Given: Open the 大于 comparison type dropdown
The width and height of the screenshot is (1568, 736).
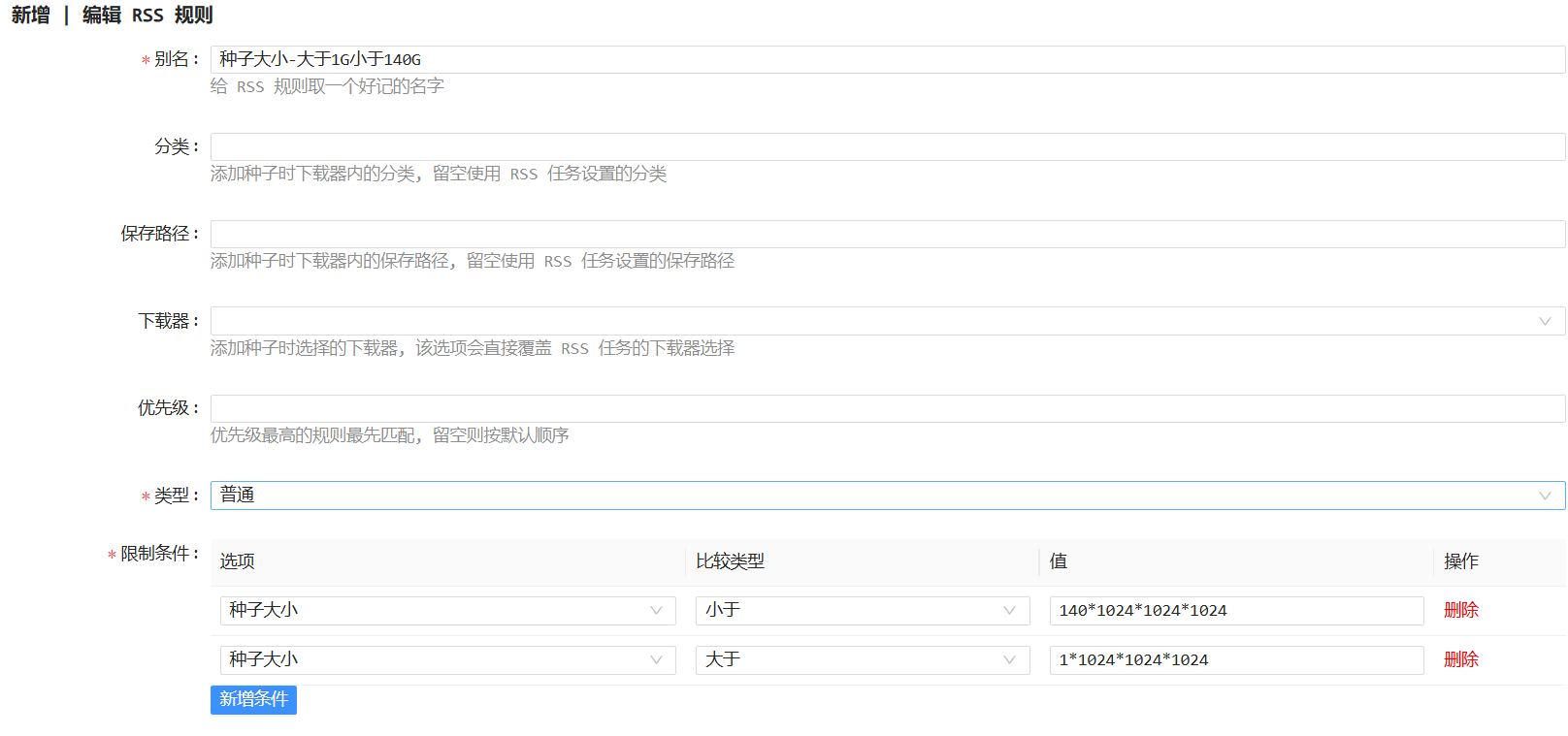Looking at the screenshot, I should (849, 659).
